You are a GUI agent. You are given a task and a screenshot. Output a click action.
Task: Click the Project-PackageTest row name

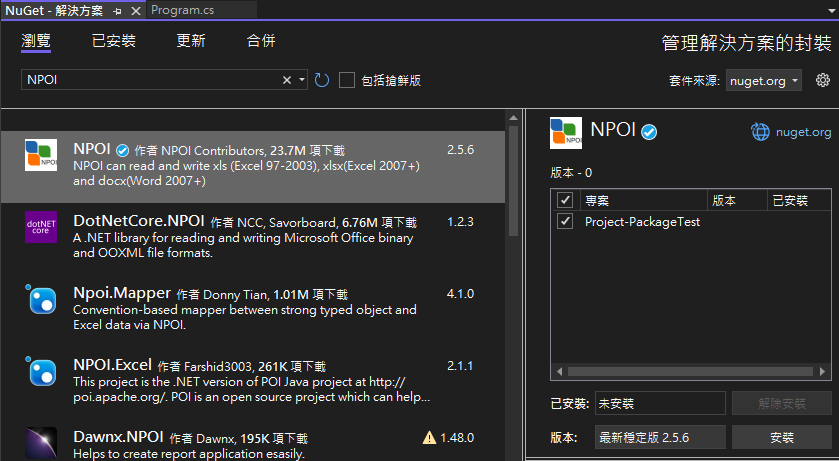642,221
